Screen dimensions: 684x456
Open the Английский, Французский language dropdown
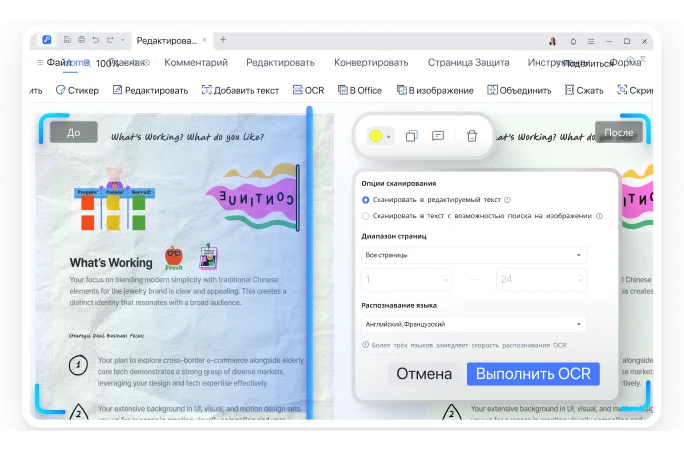click(474, 324)
